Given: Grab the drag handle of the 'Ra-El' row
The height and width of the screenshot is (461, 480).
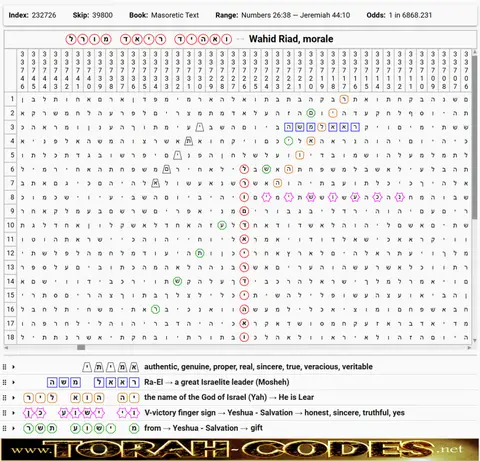Looking at the screenshot, I should (x=5, y=382).
